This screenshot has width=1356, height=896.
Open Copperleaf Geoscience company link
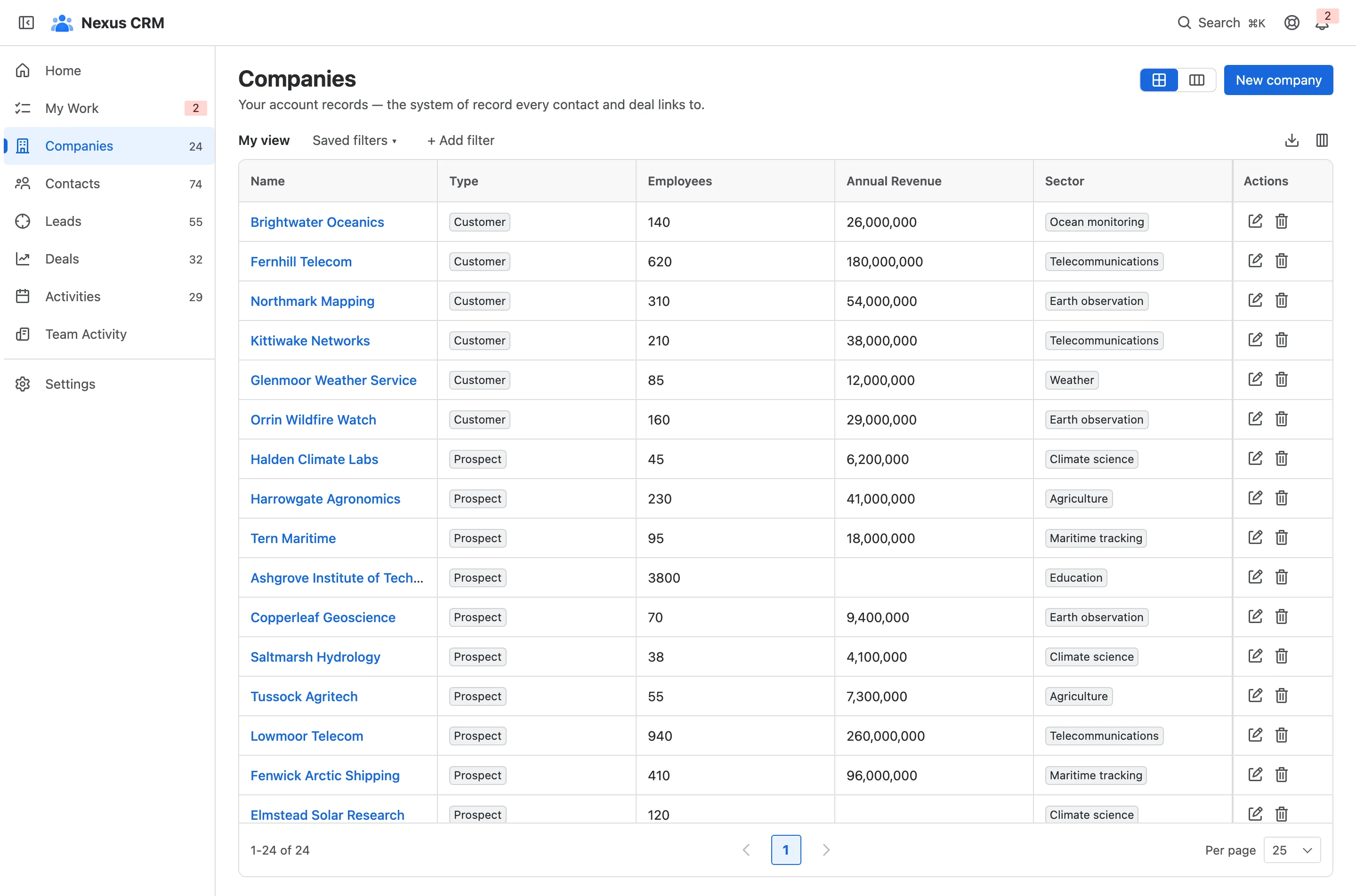tap(323, 617)
